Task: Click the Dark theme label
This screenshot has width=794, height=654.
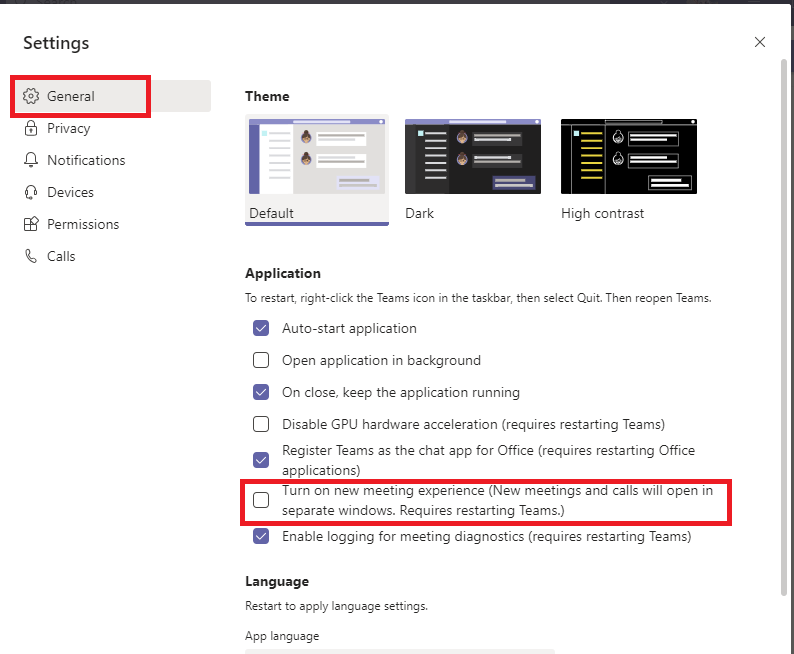Action: tap(419, 213)
